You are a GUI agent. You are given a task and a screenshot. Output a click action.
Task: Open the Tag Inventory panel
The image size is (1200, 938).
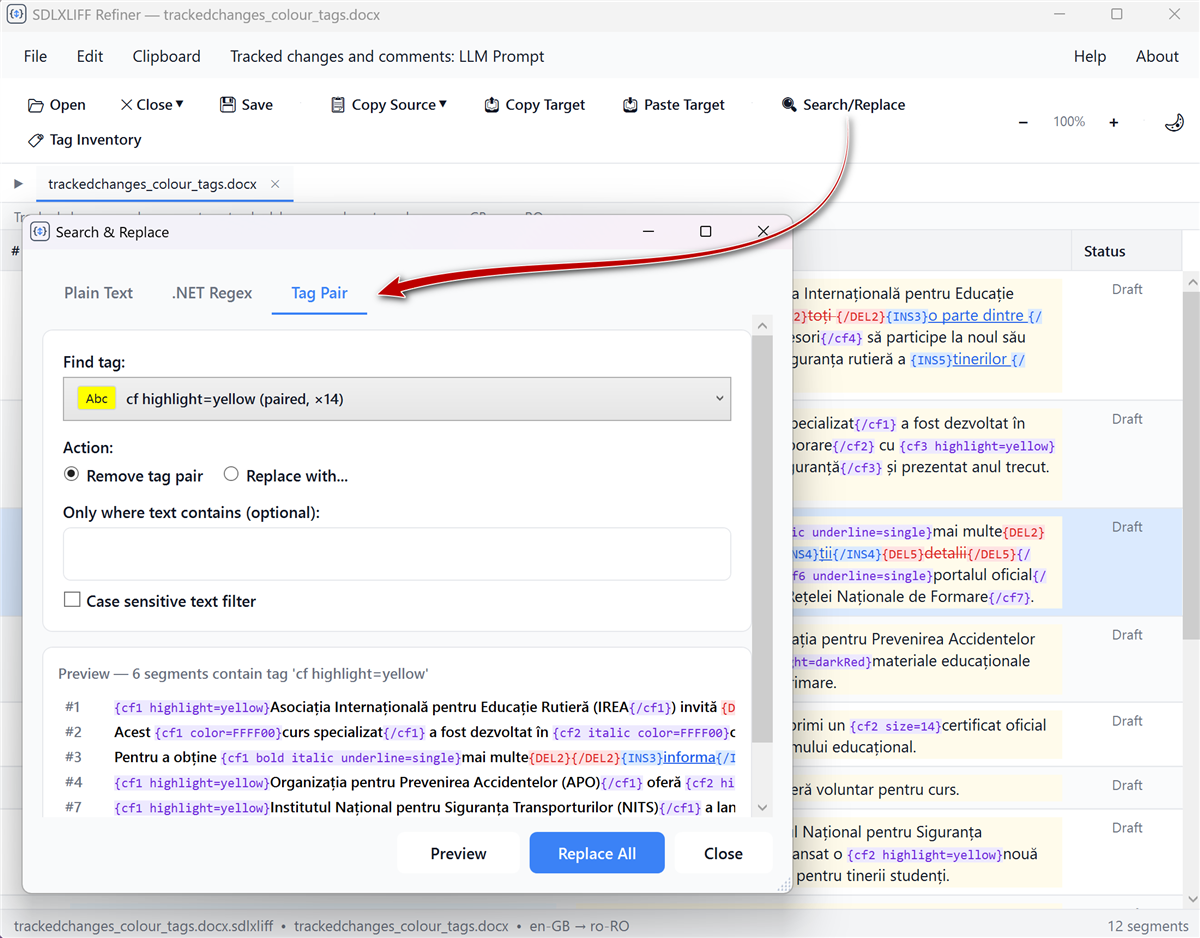point(84,140)
